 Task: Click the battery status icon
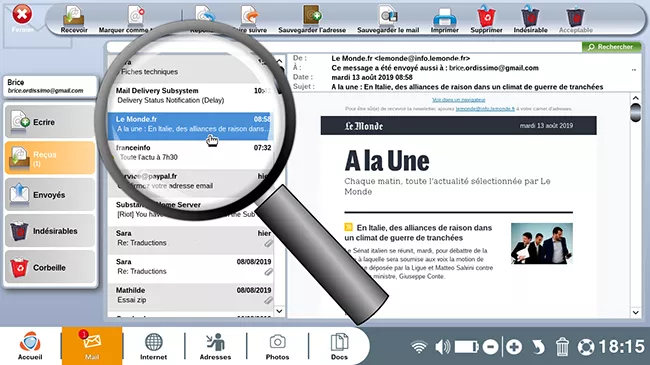pyautogui.click(x=466, y=347)
